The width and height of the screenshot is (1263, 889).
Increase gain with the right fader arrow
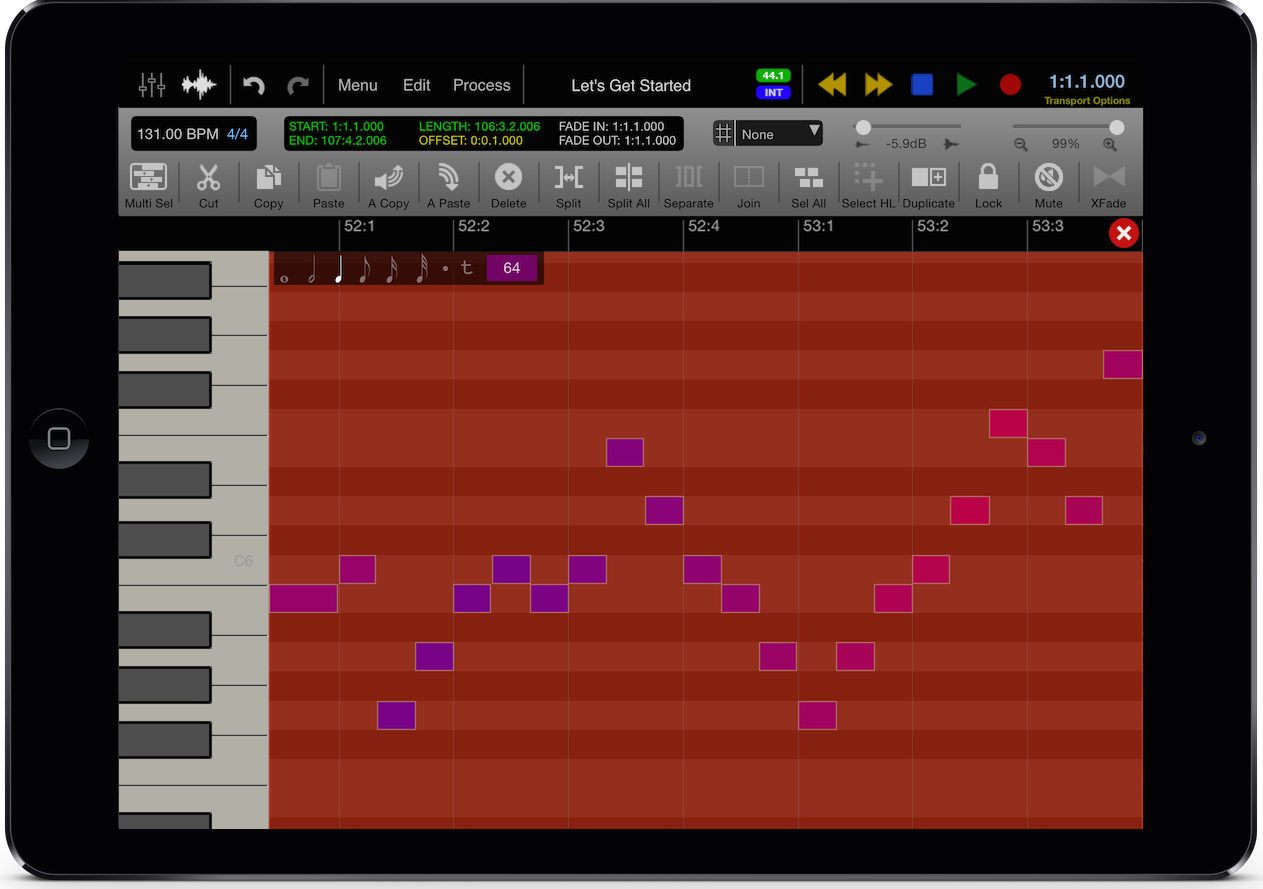[951, 145]
